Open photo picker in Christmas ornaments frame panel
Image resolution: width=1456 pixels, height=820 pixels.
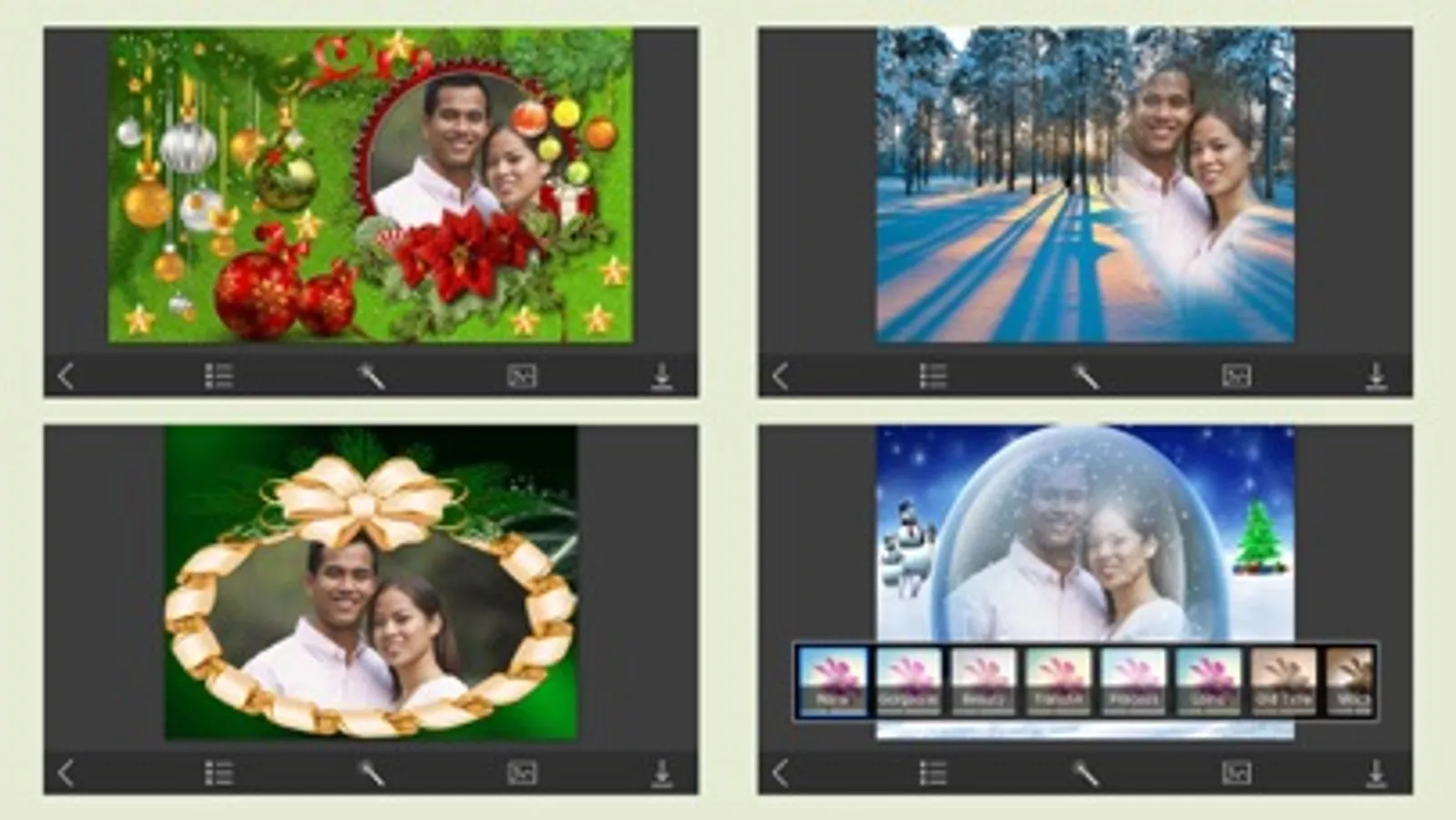point(522,375)
